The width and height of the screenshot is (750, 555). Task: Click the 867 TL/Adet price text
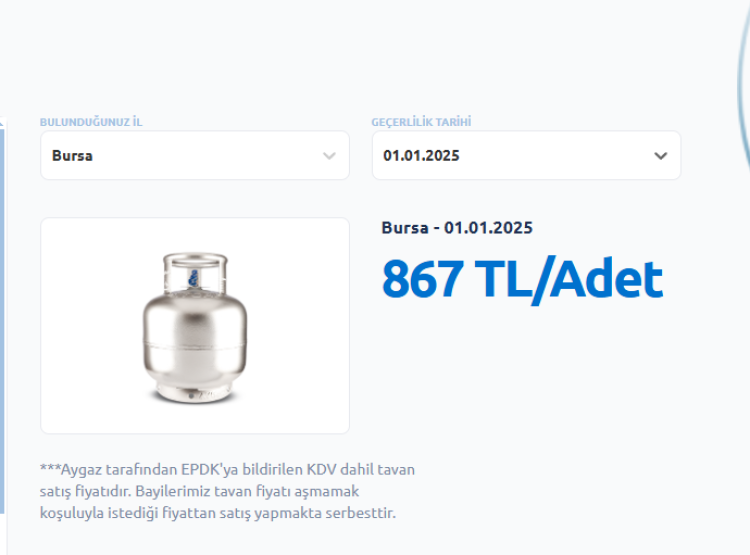522,280
